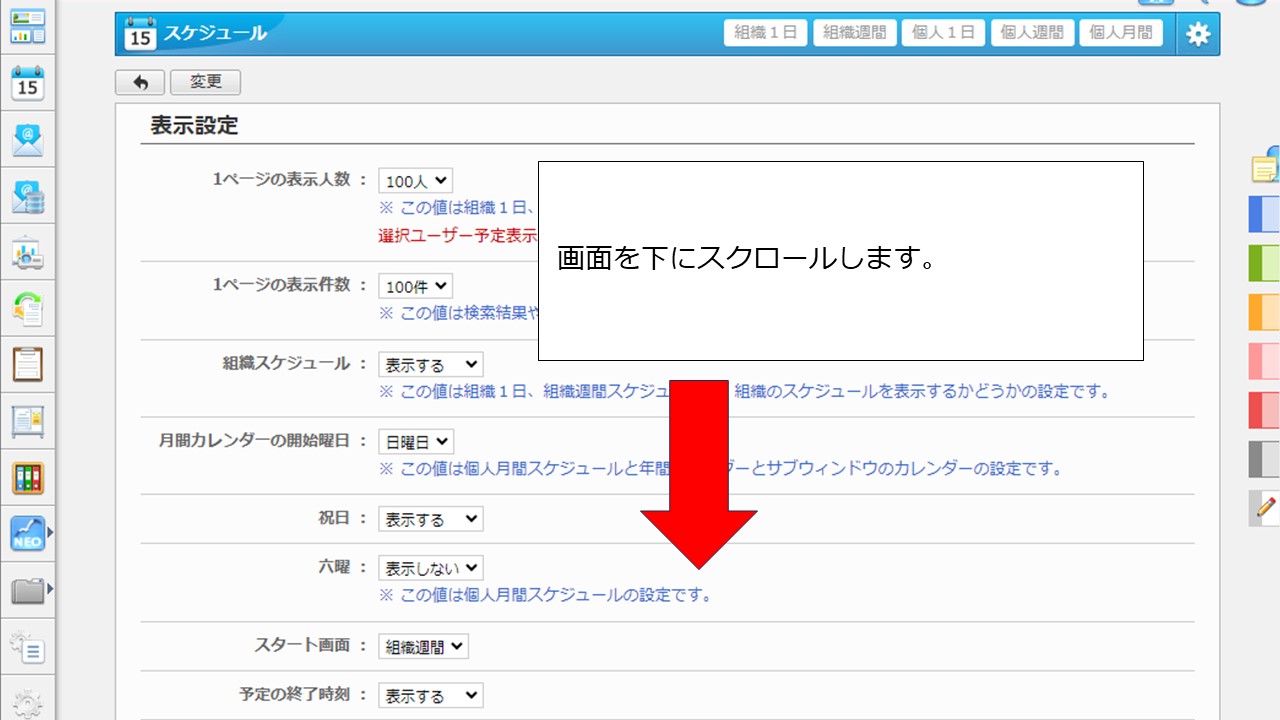Open the webmail envelope icon in sidebar
The image size is (1280, 720).
point(27,139)
